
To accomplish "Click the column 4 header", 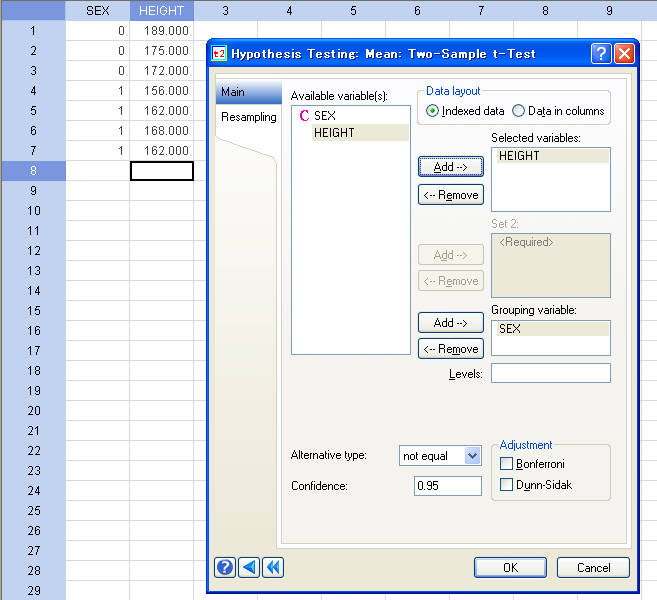I will (290, 10).
